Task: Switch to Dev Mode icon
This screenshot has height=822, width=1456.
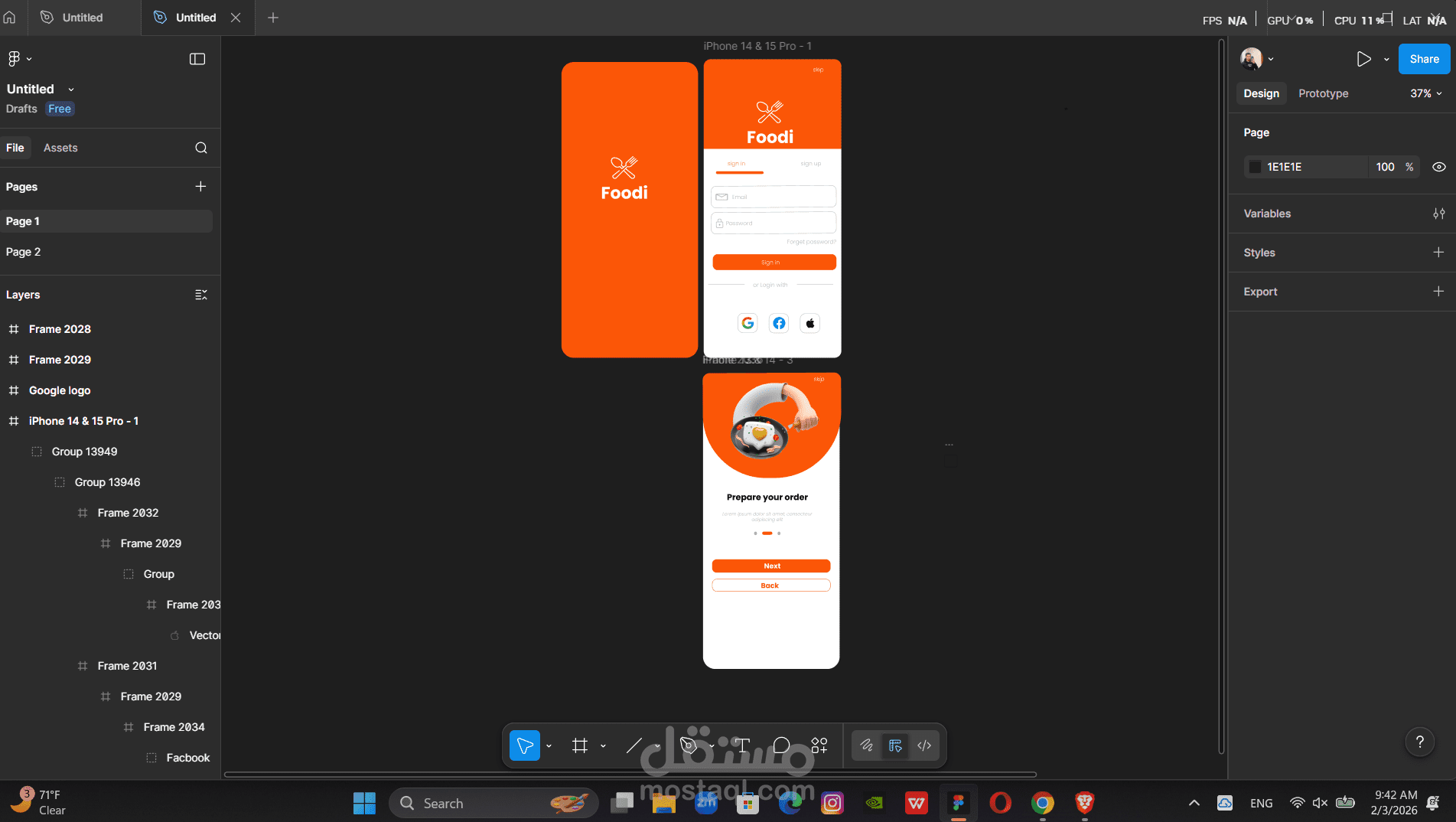Action: click(x=924, y=745)
